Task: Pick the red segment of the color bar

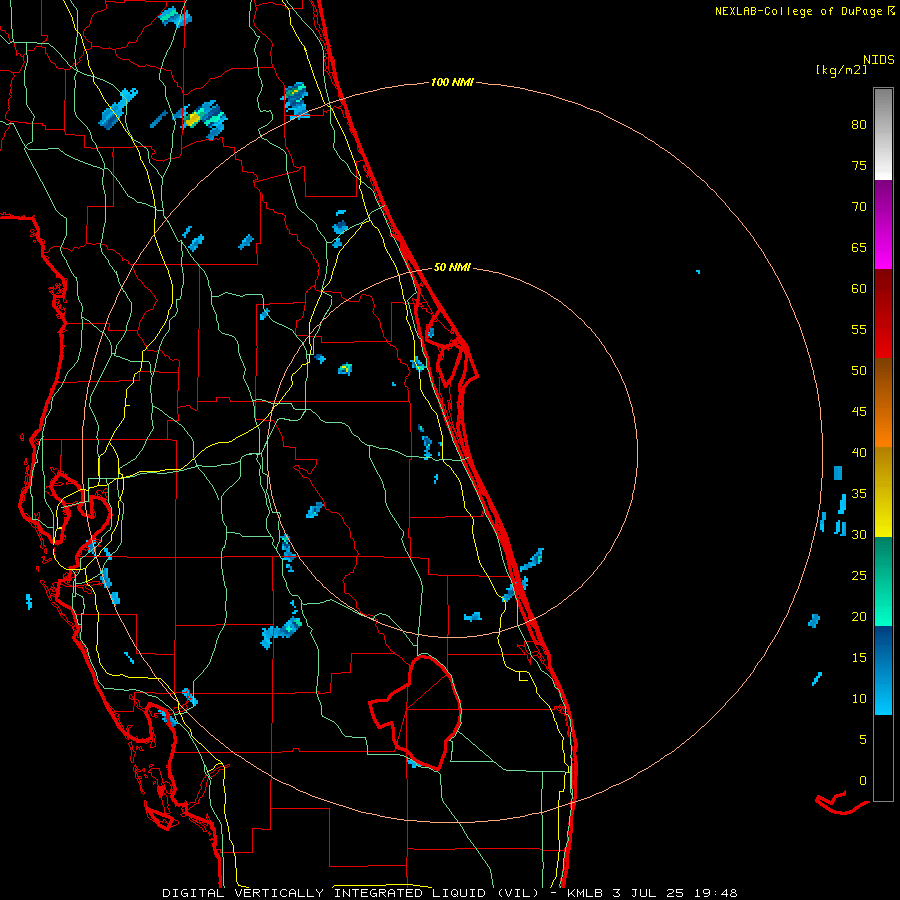Action: tap(883, 314)
